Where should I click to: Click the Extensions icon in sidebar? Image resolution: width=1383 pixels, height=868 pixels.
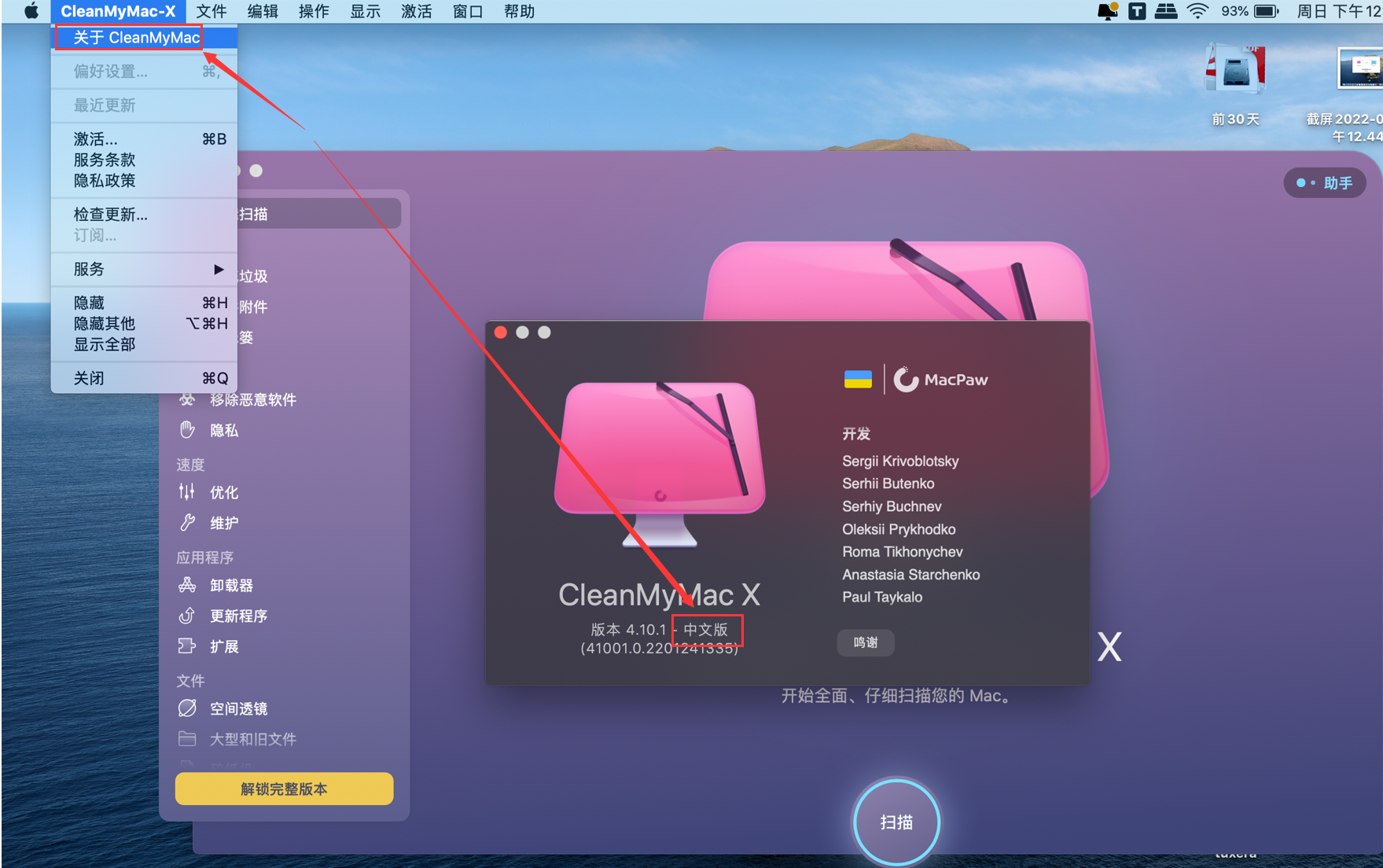pyautogui.click(x=187, y=646)
